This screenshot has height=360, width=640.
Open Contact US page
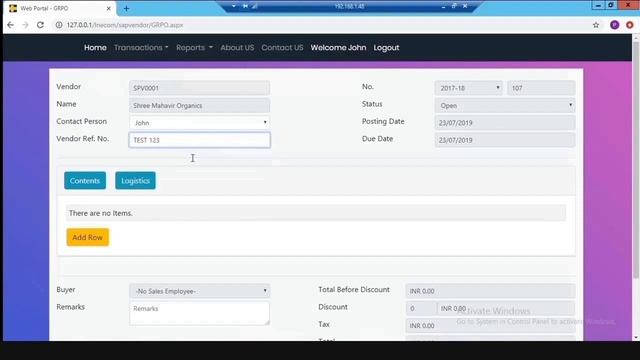282,47
